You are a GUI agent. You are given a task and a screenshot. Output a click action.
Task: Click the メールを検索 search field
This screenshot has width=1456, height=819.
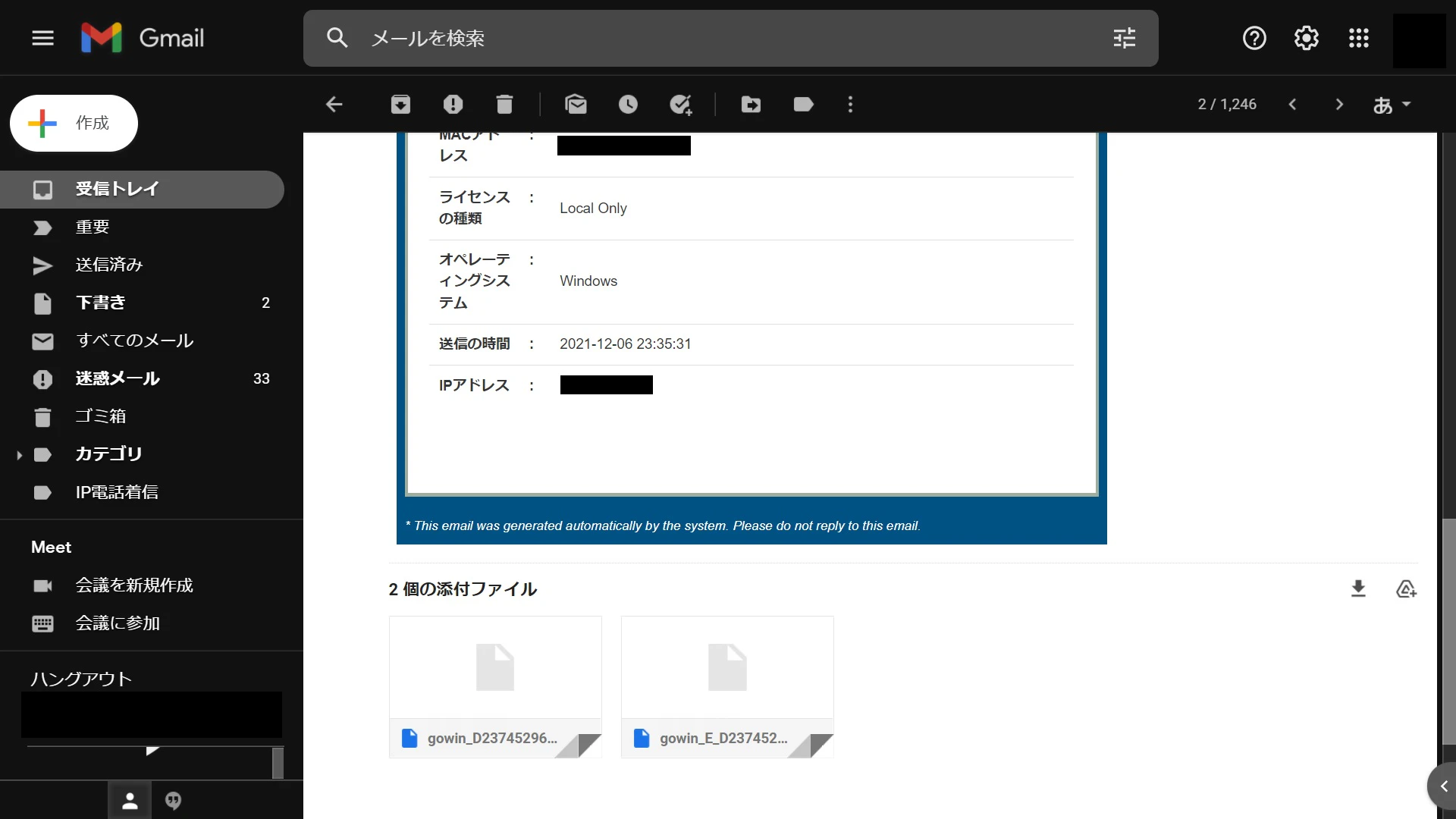pyautogui.click(x=730, y=38)
